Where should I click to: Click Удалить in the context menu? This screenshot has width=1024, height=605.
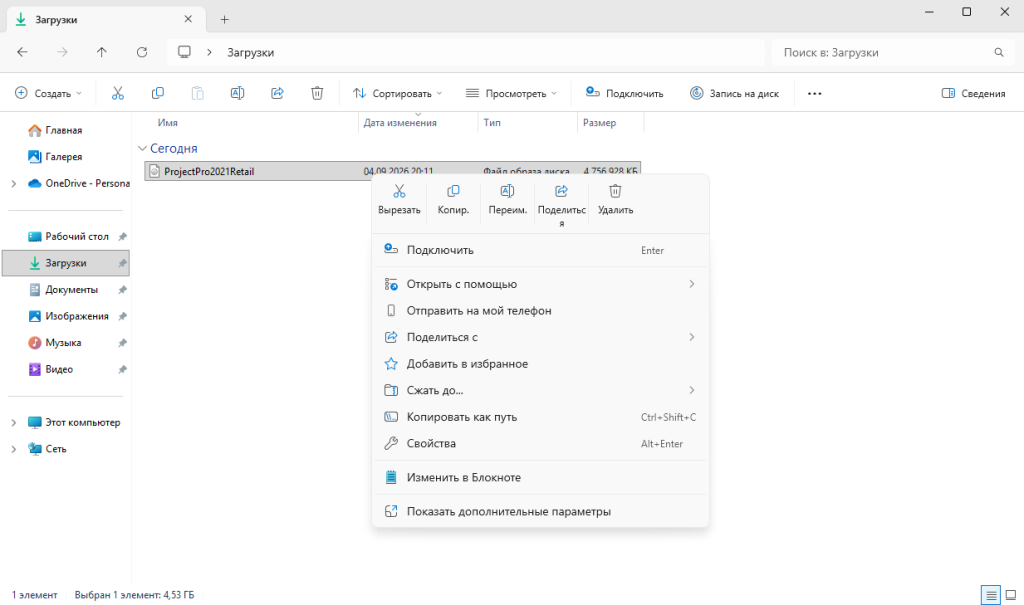pyautogui.click(x=615, y=200)
